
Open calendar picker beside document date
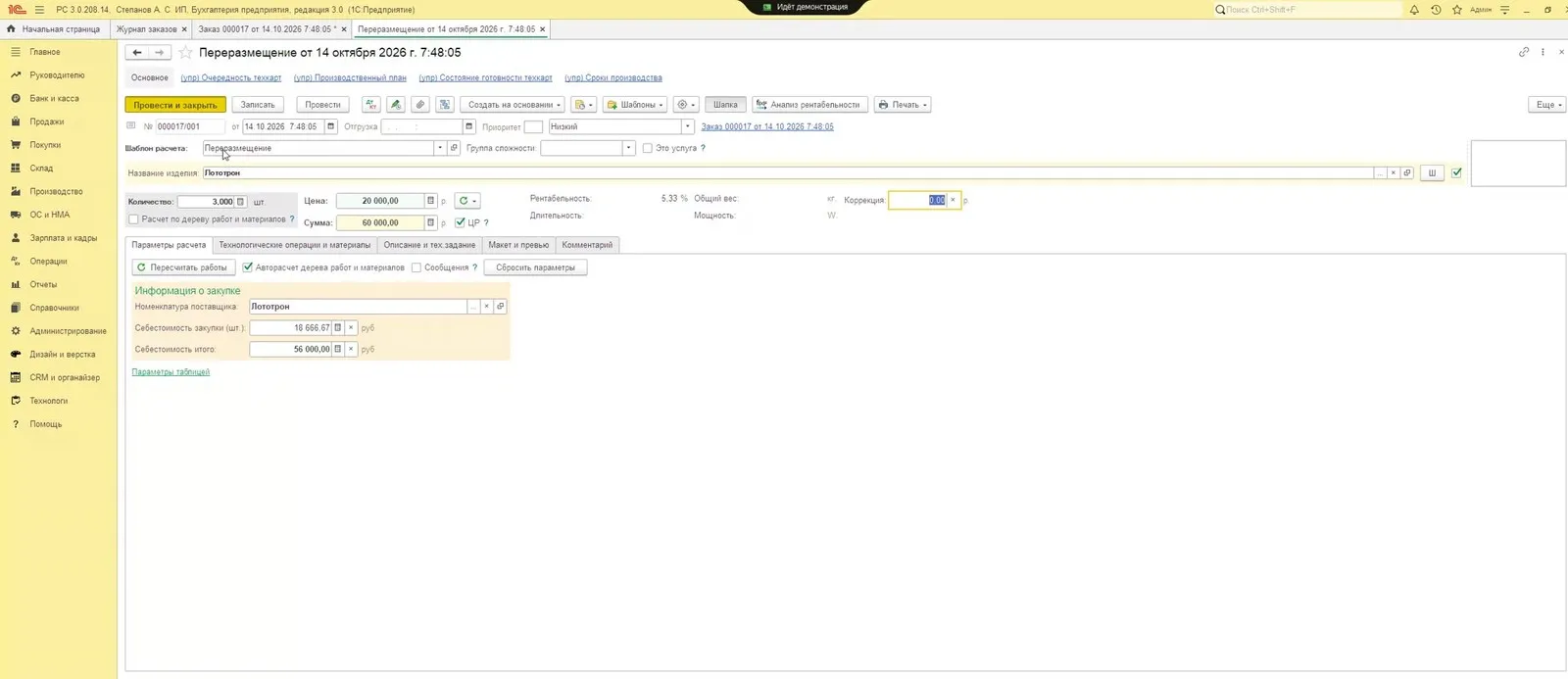(331, 126)
